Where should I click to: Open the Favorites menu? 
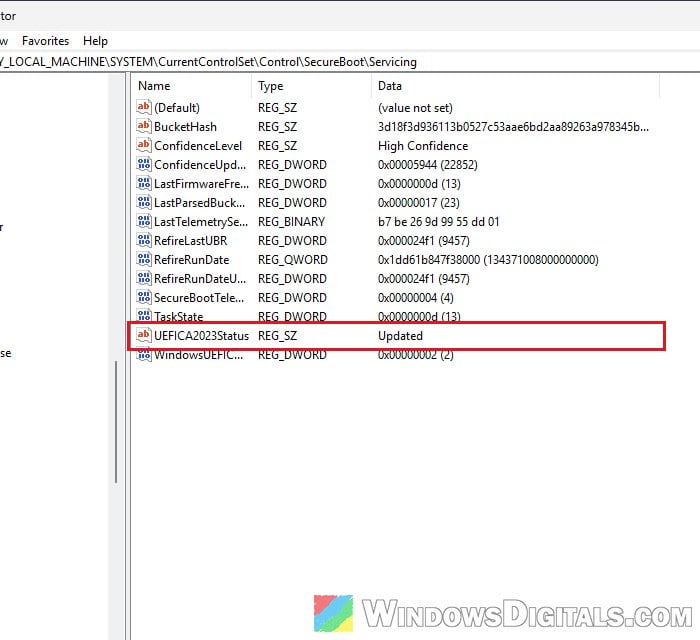(x=46, y=41)
